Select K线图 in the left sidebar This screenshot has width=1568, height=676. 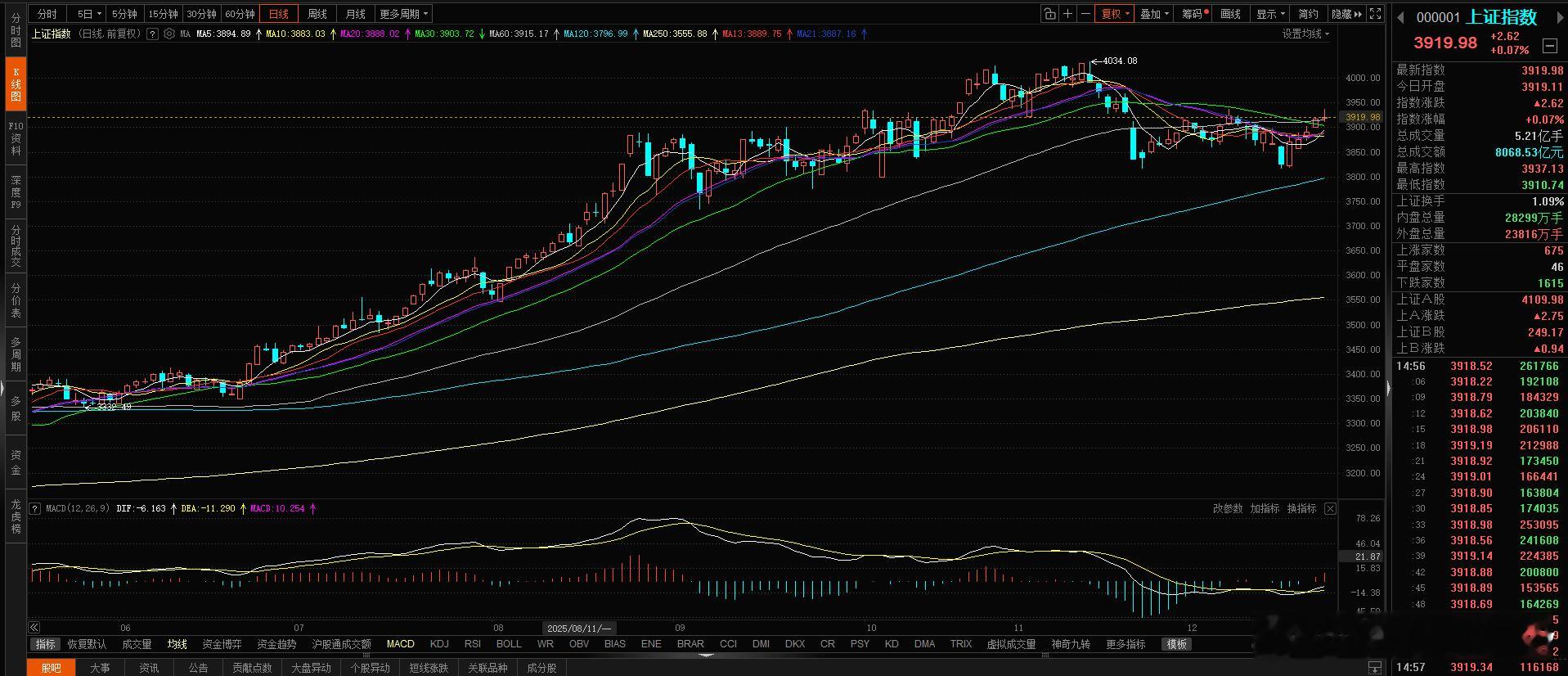click(x=16, y=83)
